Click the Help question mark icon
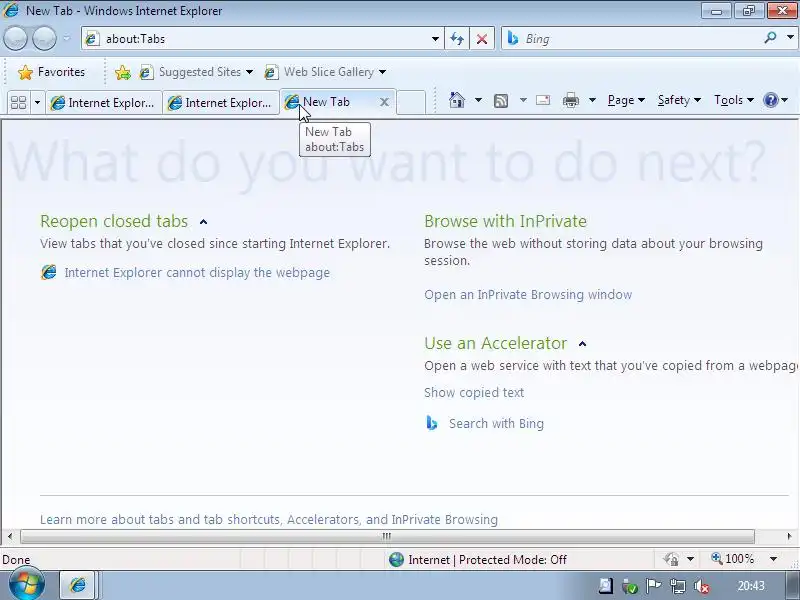 tap(770, 100)
